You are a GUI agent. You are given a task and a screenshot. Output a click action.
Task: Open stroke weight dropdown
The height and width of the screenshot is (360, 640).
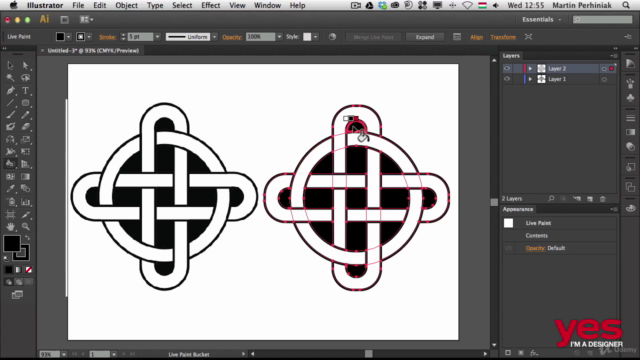pyautogui.click(x=157, y=37)
